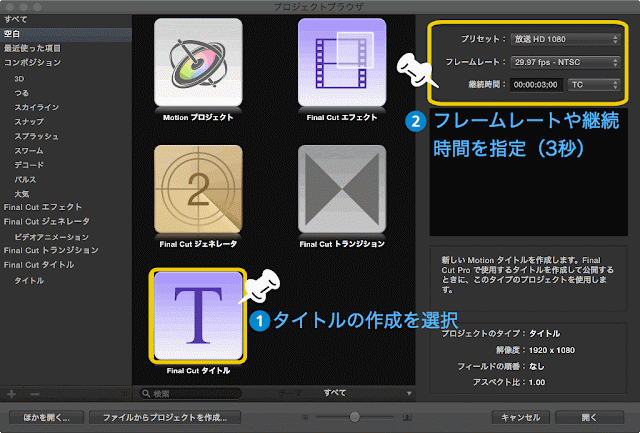
Task: Adjust the thumbnail size slider
Action: tap(355, 417)
